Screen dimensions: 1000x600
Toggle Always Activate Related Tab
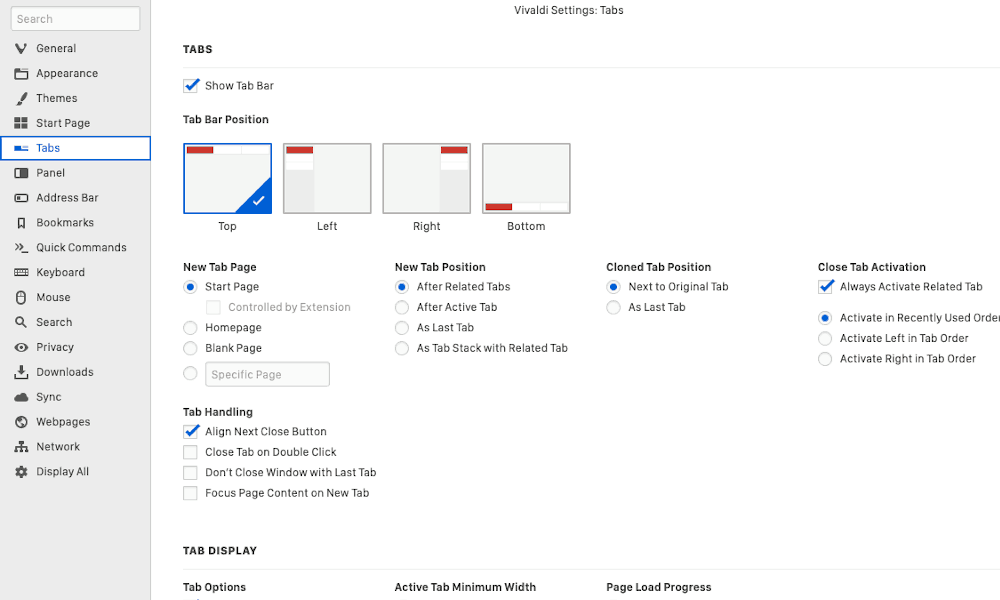[825, 286]
